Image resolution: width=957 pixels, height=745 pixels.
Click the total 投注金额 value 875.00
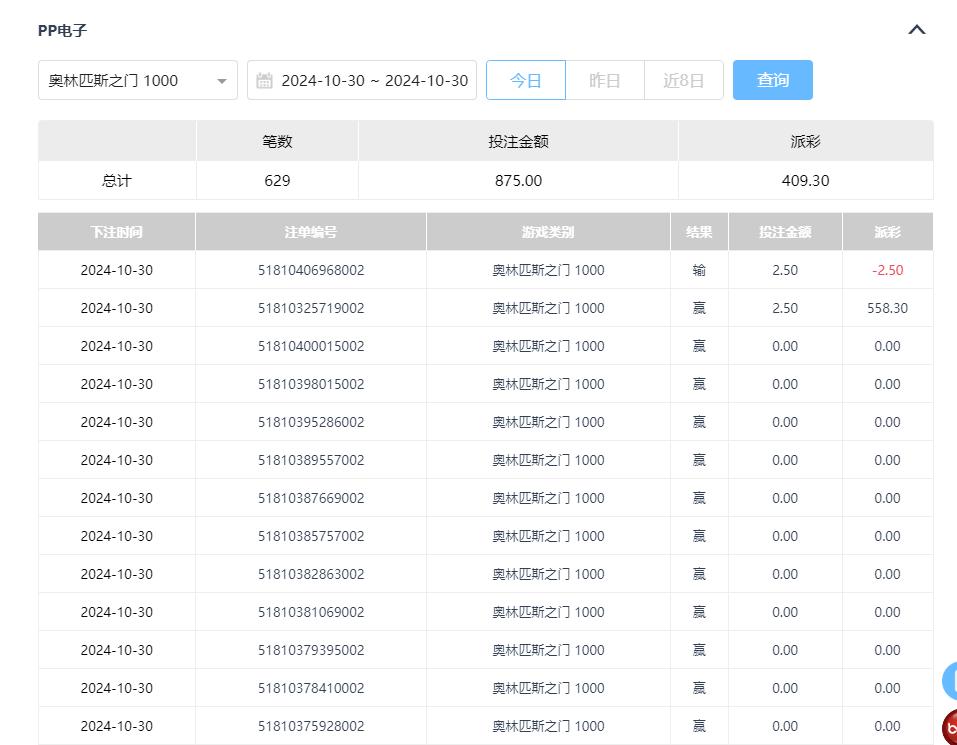[x=518, y=181]
